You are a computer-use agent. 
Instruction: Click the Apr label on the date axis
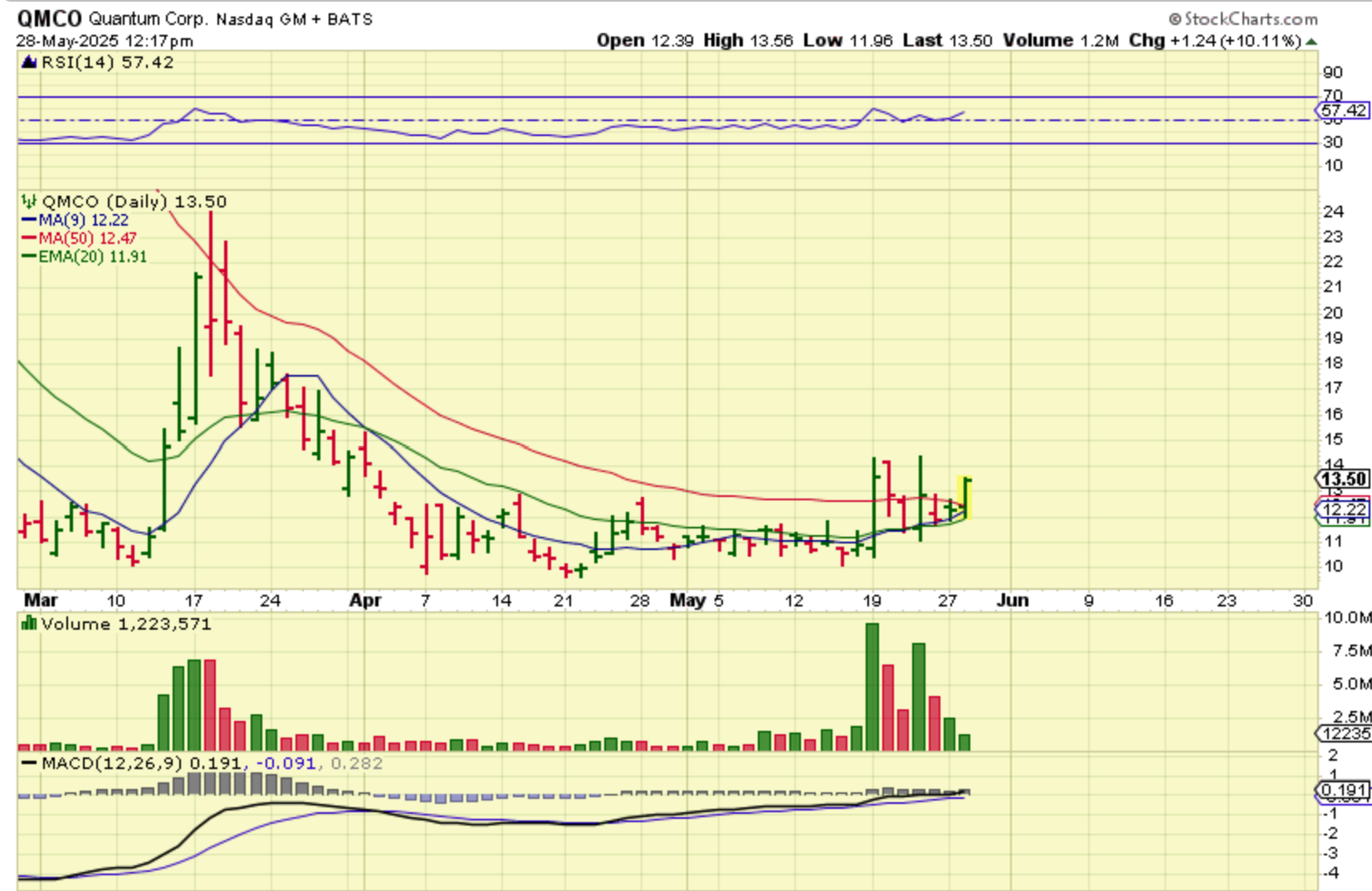coord(365,600)
